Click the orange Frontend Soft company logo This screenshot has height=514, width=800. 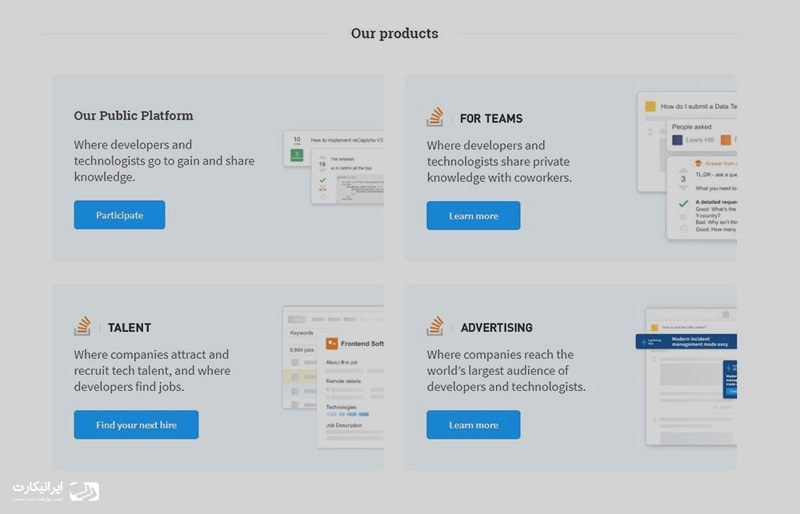332,344
